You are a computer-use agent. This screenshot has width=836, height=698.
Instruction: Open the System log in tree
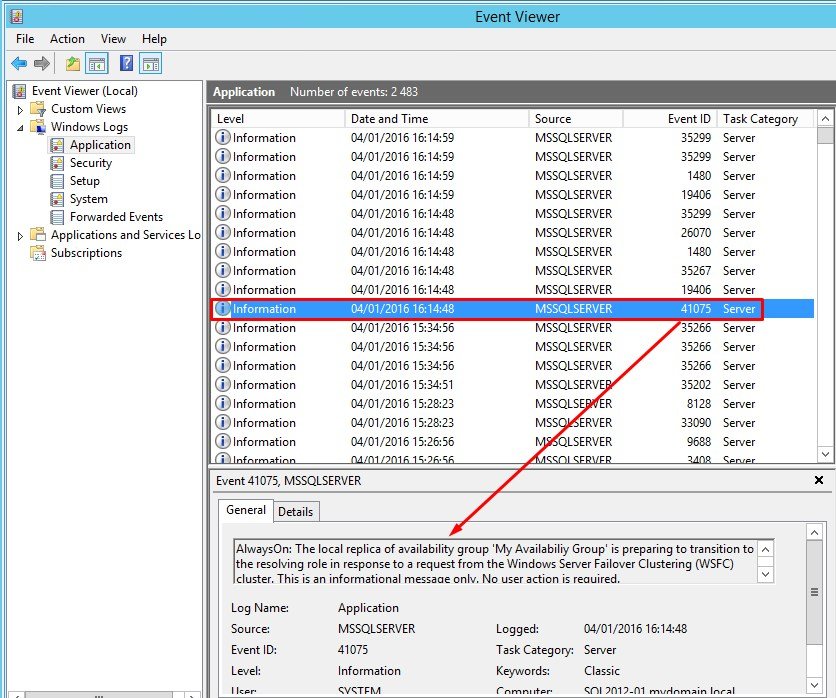coord(88,199)
